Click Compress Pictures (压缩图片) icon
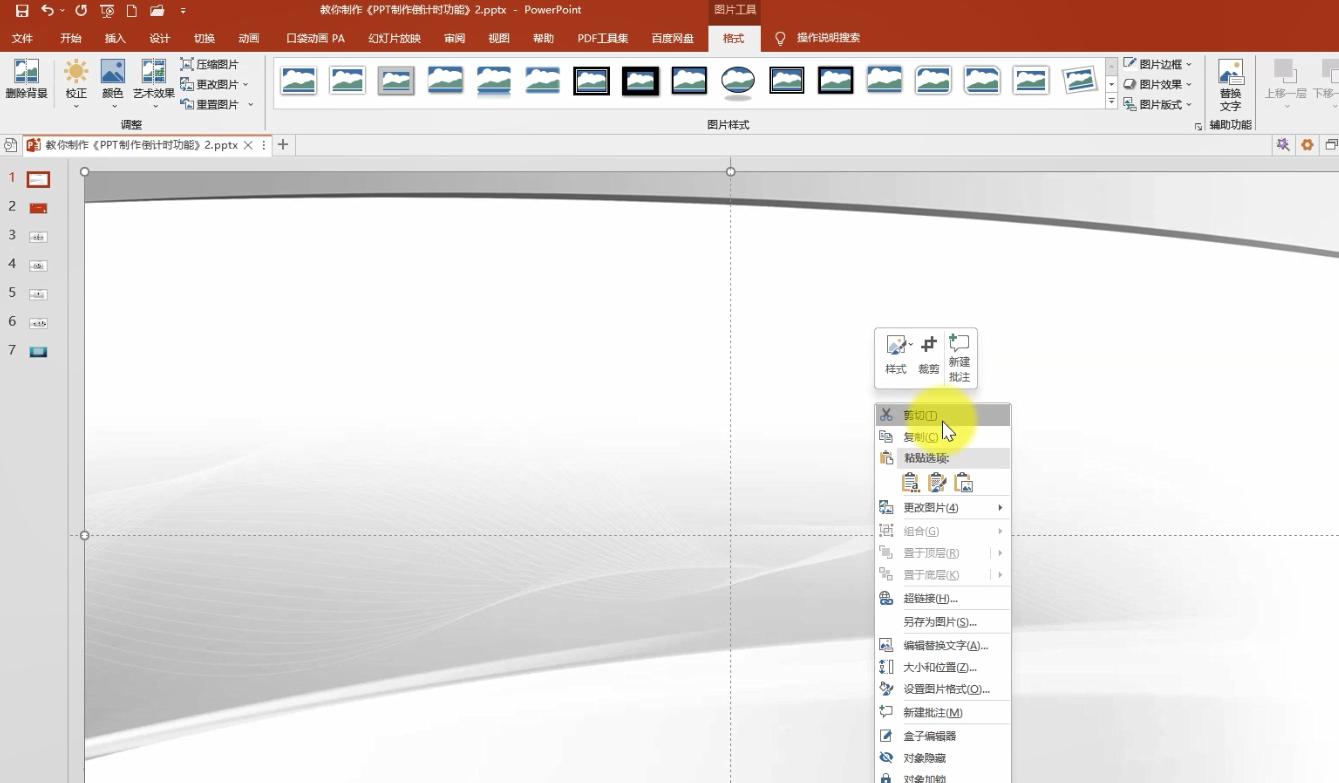The height and width of the screenshot is (783, 1339). 210,64
